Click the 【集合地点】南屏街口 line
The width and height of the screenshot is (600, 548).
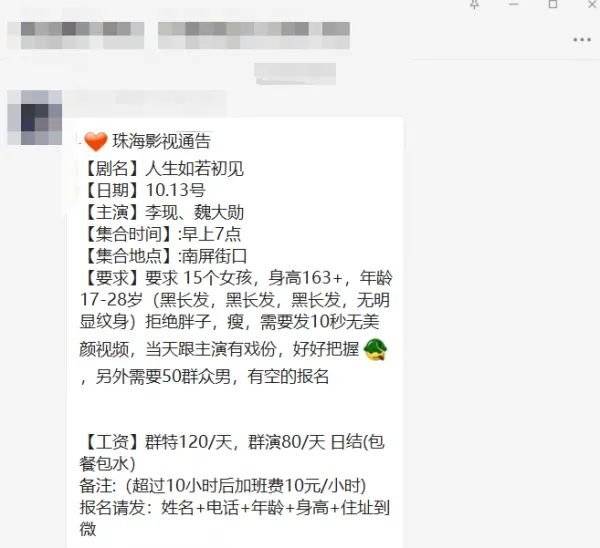[164, 256]
